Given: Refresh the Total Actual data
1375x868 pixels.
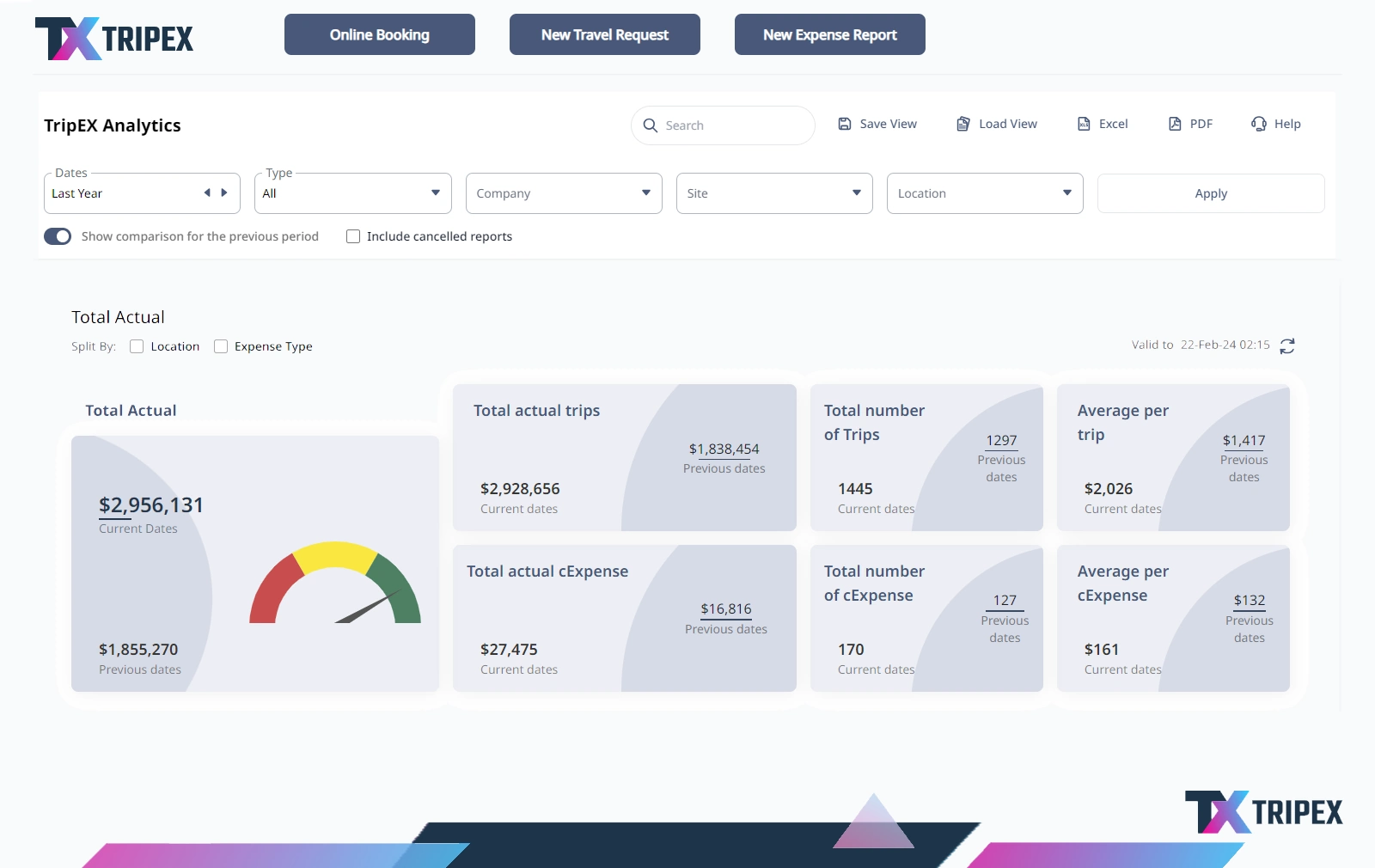Looking at the screenshot, I should 1287,345.
